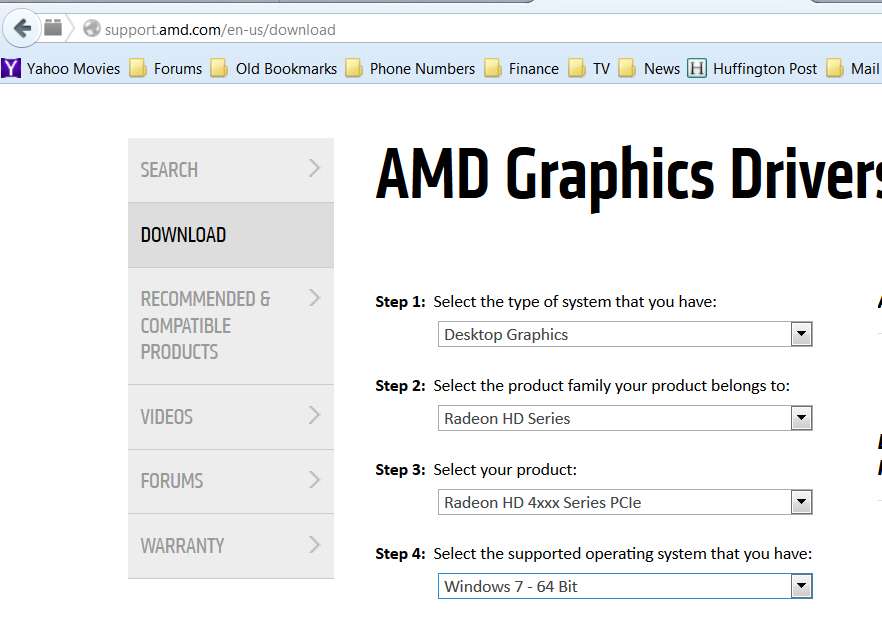The image size is (882, 618).
Task: Open the Finance bookmark folder
Action: coord(521,69)
